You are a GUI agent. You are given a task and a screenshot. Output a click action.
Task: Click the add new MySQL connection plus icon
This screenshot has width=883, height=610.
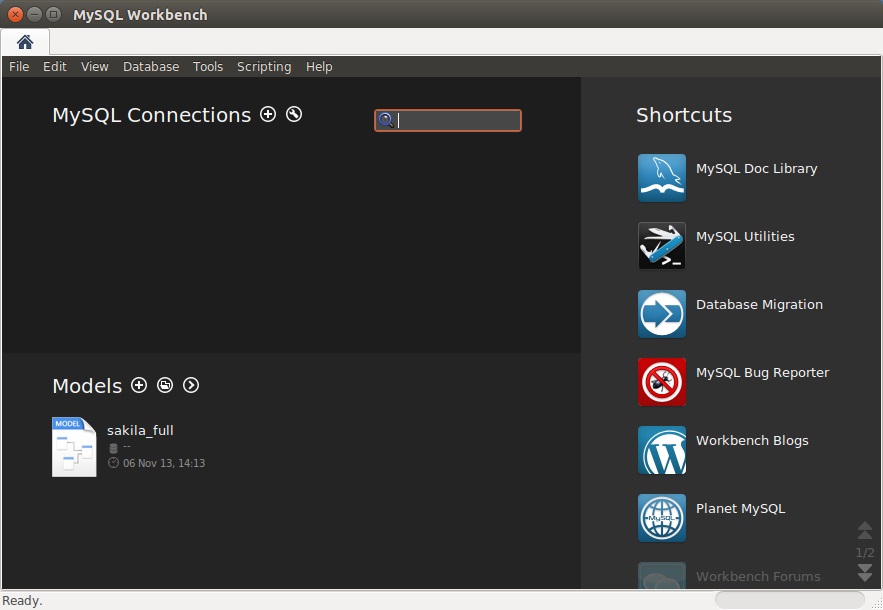268,115
